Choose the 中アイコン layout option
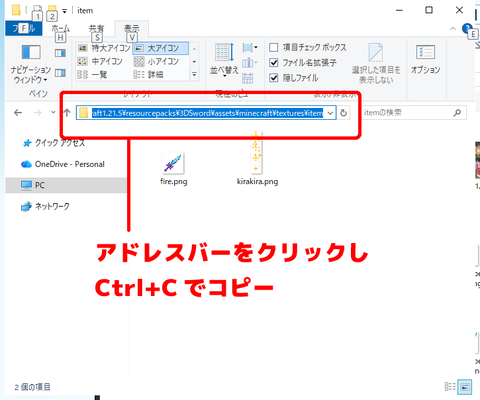The image size is (480, 400). (100, 61)
